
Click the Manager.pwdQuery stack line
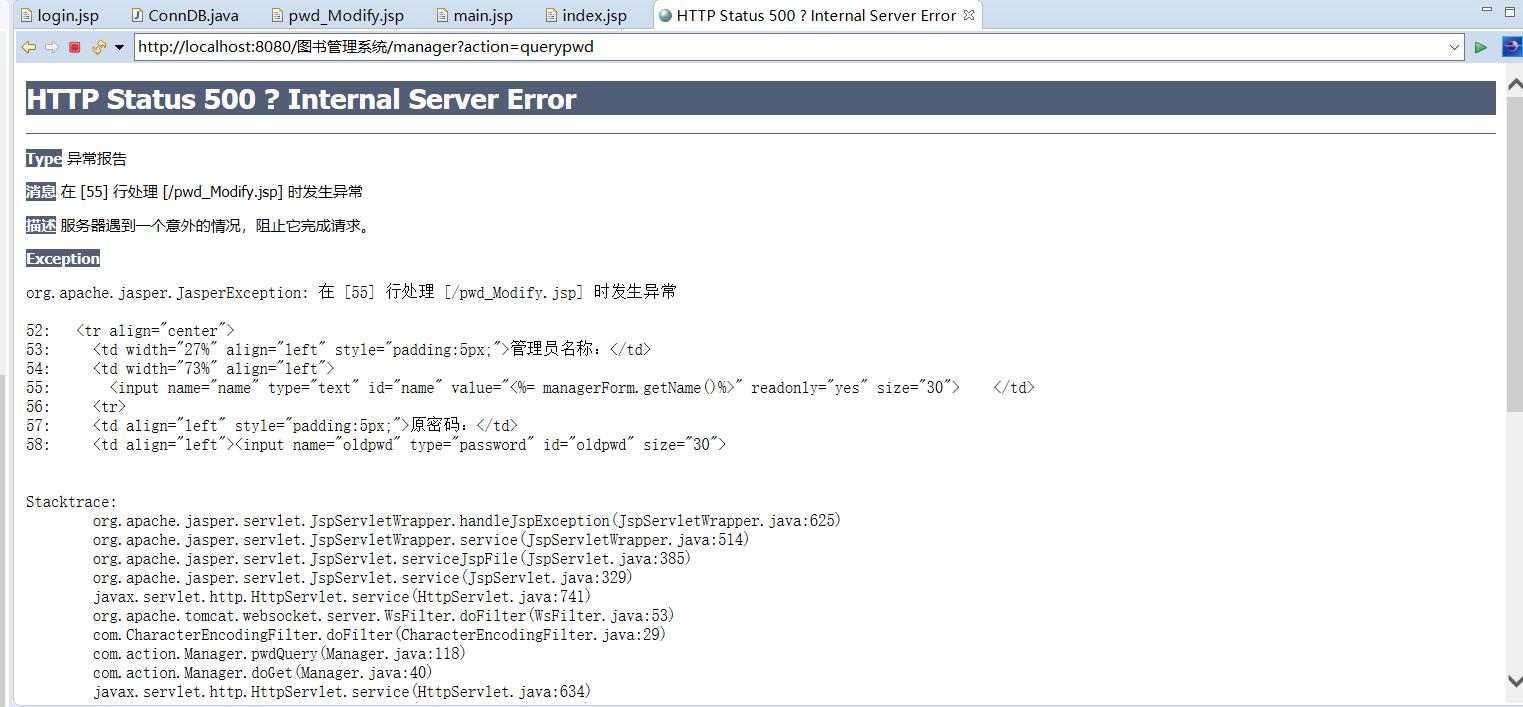[279, 654]
